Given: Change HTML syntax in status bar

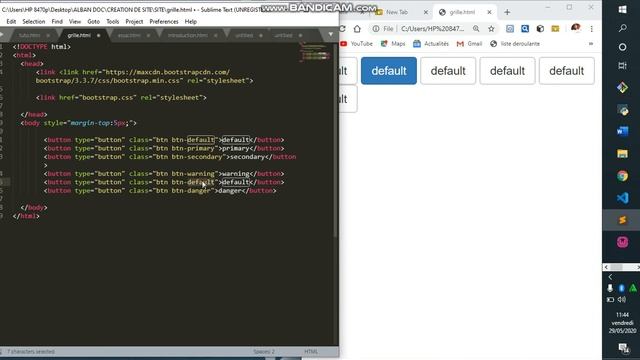Looking at the screenshot, I should tap(311, 351).
